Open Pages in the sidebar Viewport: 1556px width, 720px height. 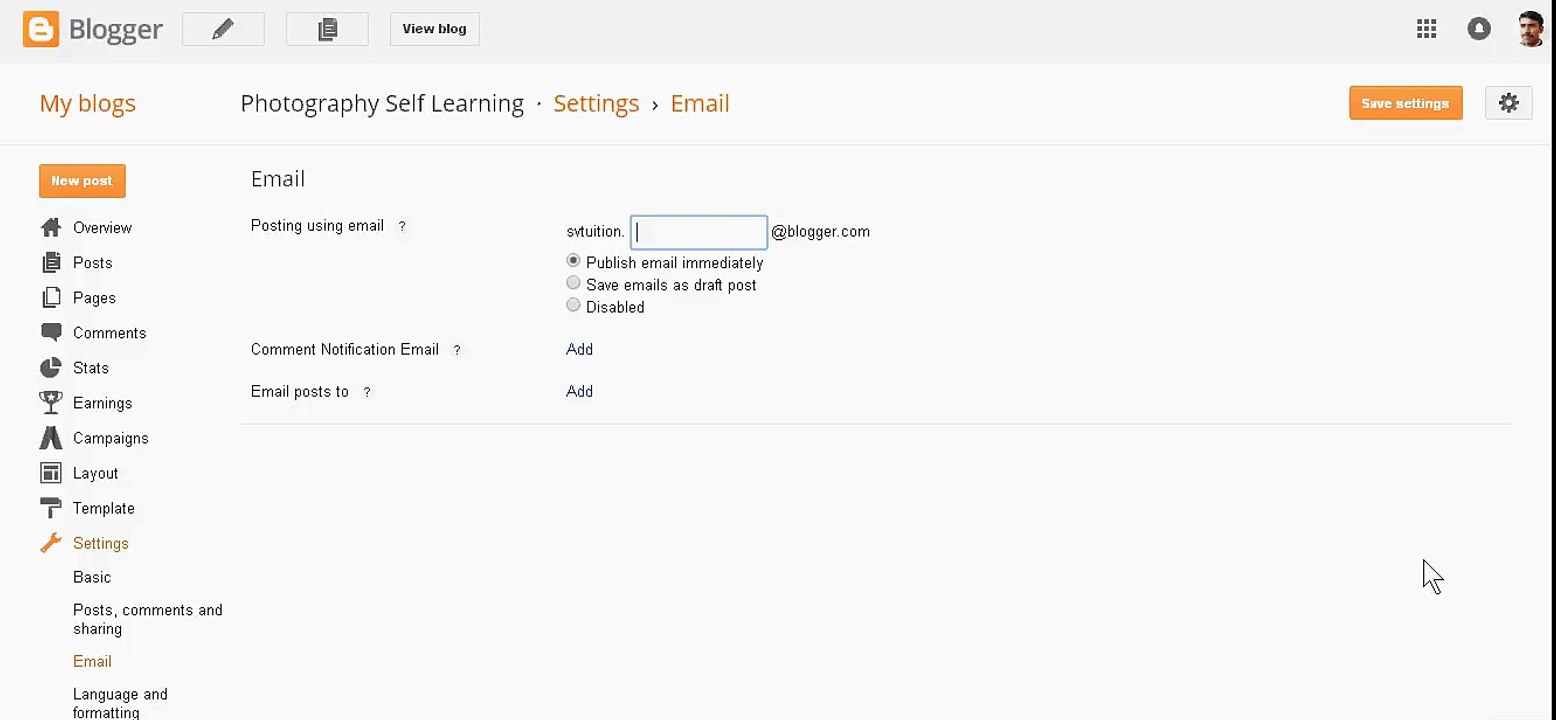(x=94, y=298)
